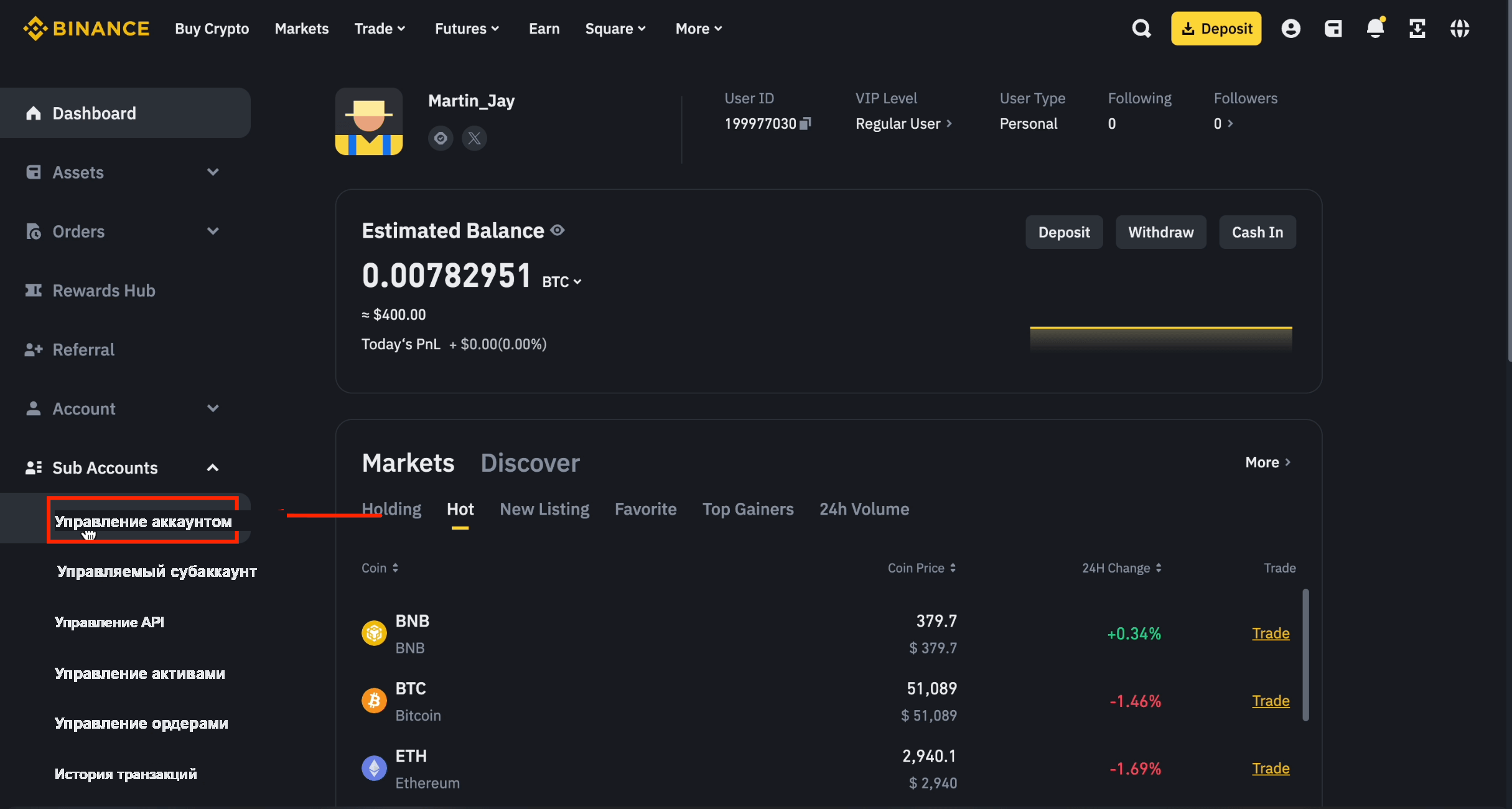This screenshot has height=809, width=1512.
Task: Open the user profile icon in header
Action: tap(1290, 29)
